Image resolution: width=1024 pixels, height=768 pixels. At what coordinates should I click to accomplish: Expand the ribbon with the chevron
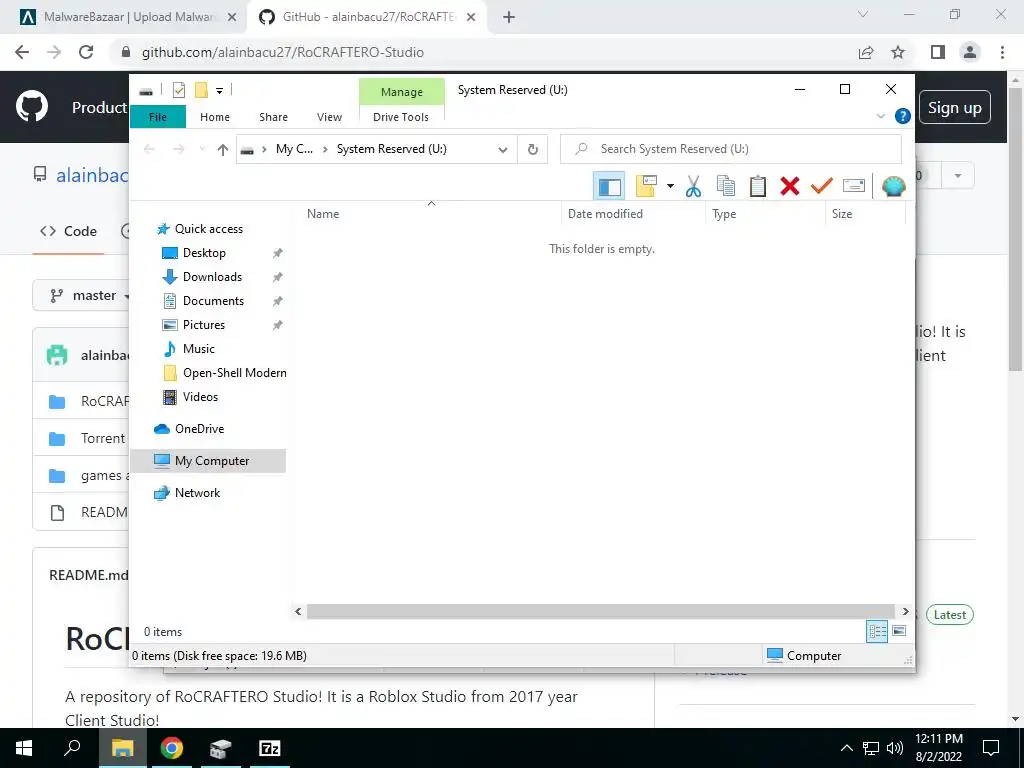(880, 116)
